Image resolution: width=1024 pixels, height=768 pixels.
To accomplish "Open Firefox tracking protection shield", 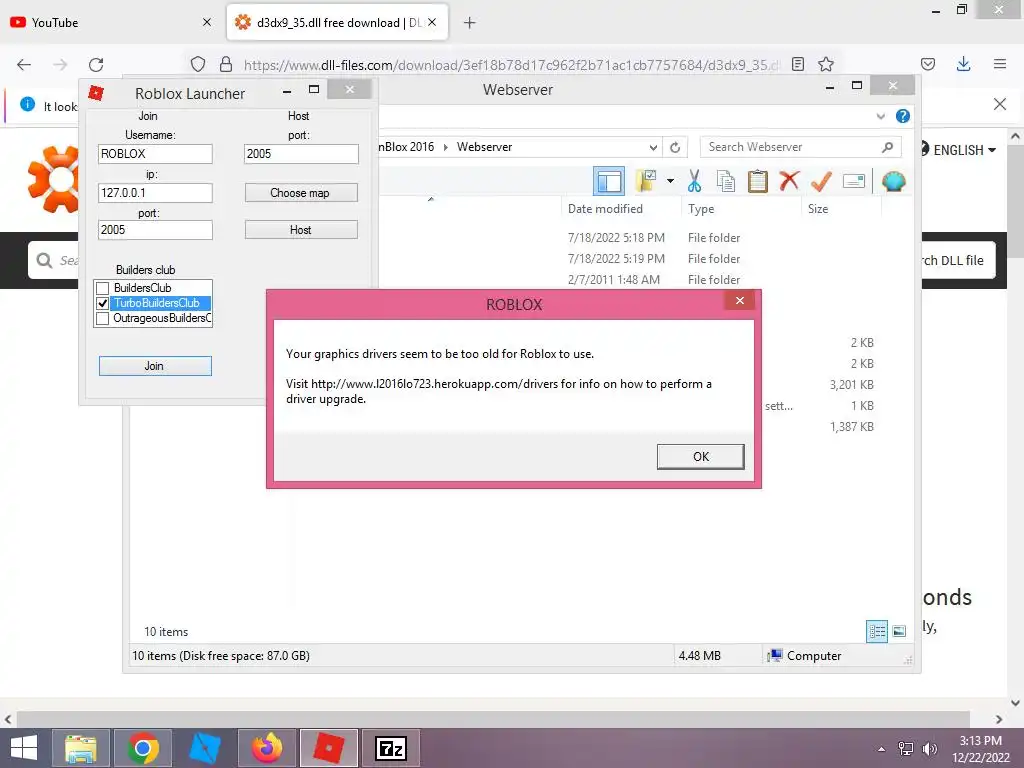I will (x=198, y=64).
